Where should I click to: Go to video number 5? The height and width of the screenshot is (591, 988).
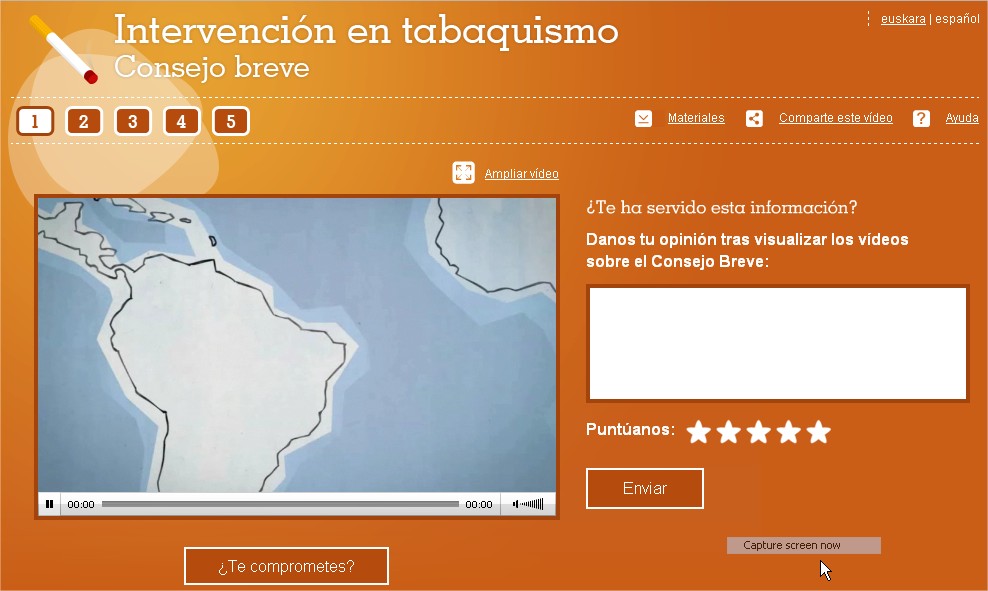[x=231, y=122]
